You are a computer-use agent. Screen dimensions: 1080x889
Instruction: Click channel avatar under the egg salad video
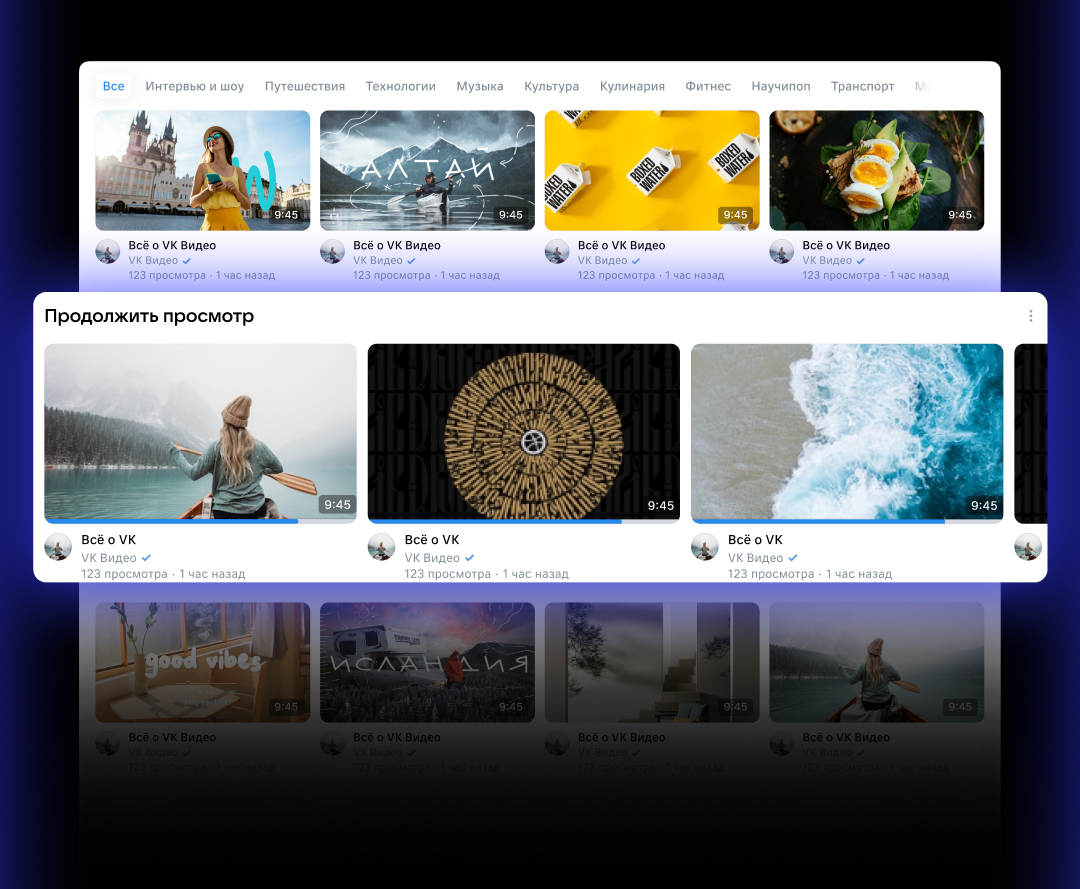[x=782, y=251]
